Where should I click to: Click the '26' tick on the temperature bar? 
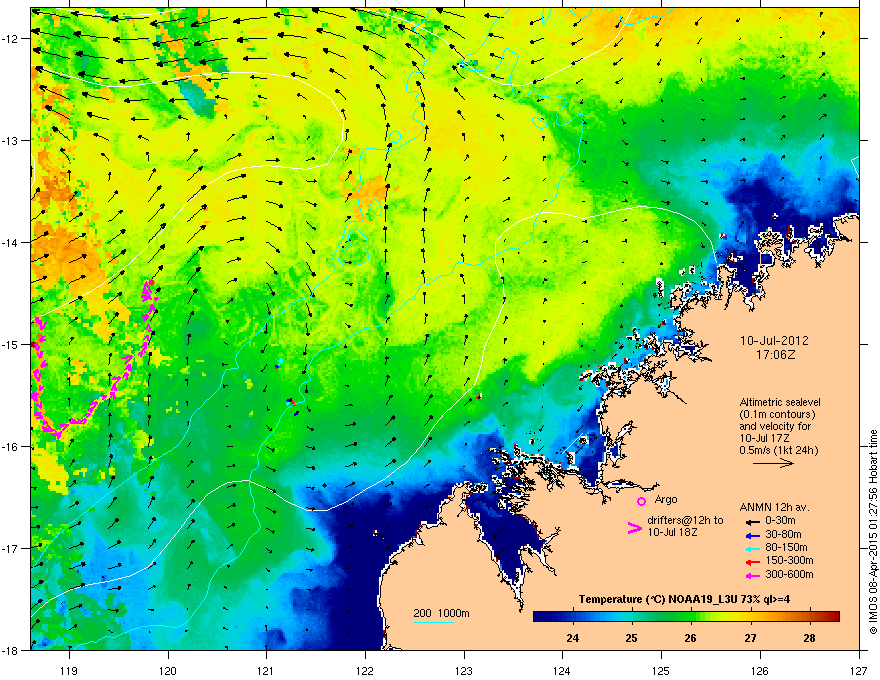coord(691,638)
